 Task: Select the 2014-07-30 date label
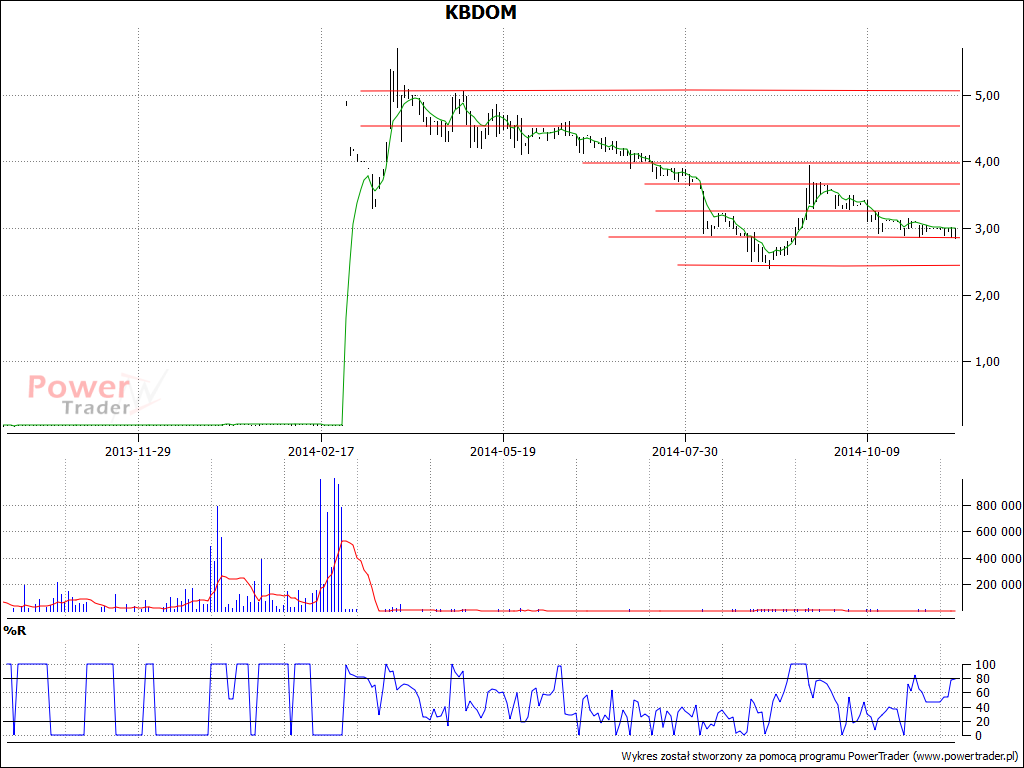coord(684,451)
